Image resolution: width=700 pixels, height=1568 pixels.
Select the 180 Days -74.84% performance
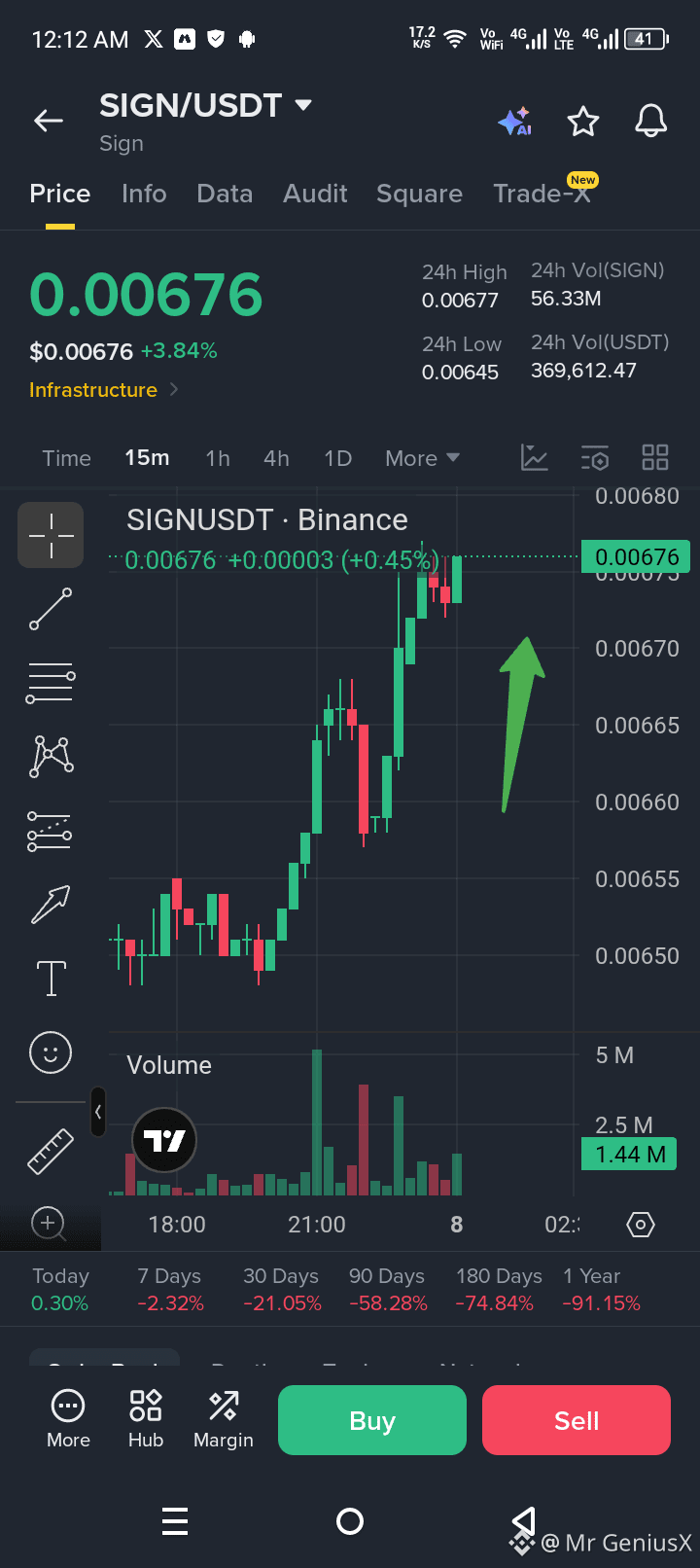(x=498, y=1290)
